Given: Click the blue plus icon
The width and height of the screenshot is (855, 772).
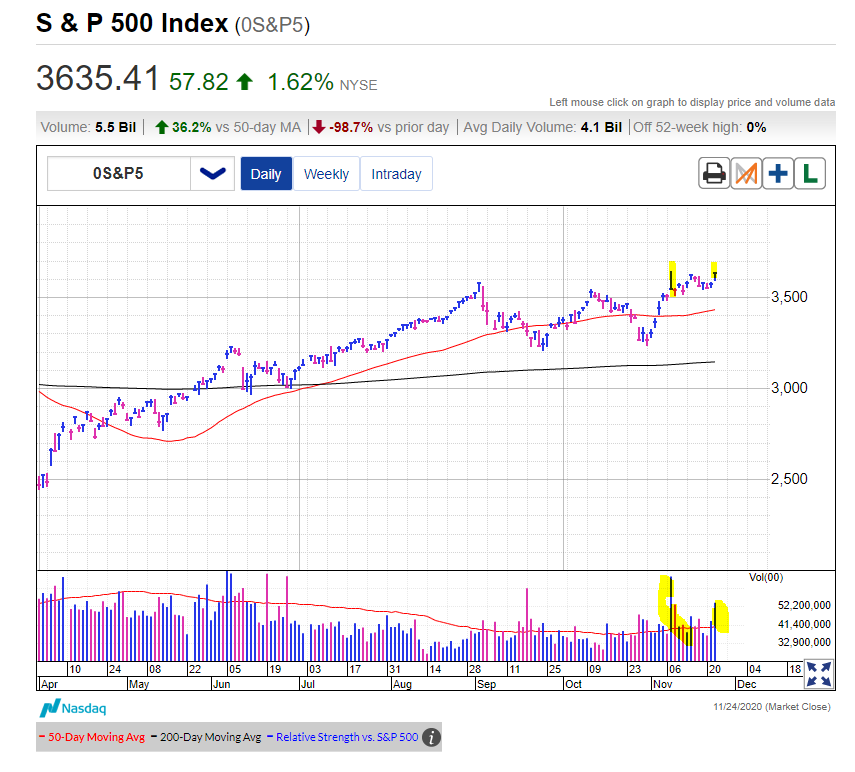Looking at the screenshot, I should click(x=777, y=173).
